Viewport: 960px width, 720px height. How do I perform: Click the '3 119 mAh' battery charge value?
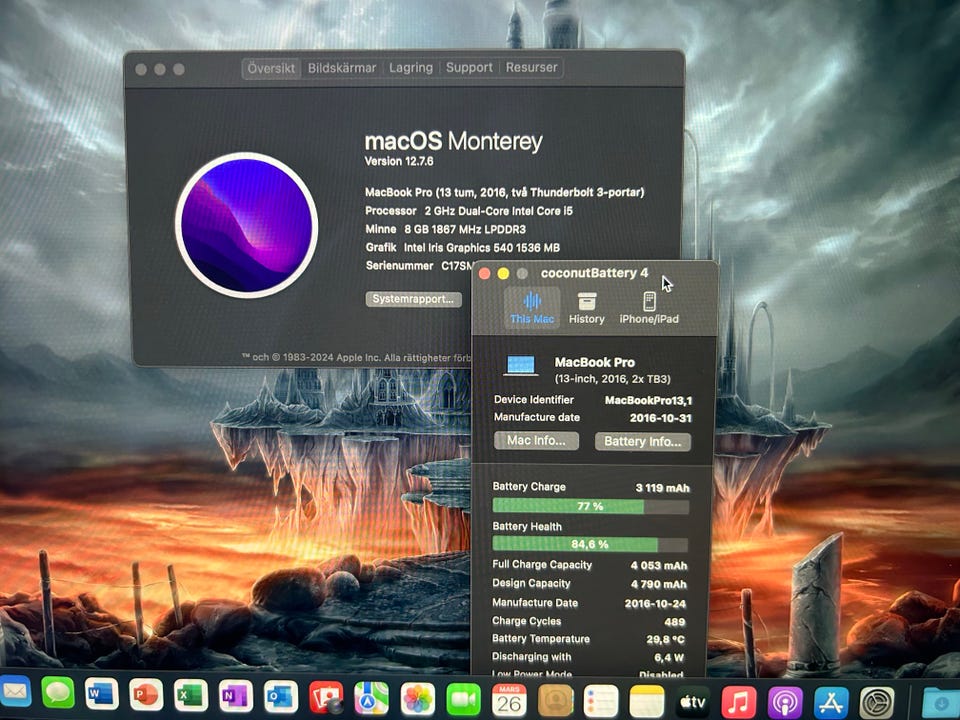pos(662,488)
